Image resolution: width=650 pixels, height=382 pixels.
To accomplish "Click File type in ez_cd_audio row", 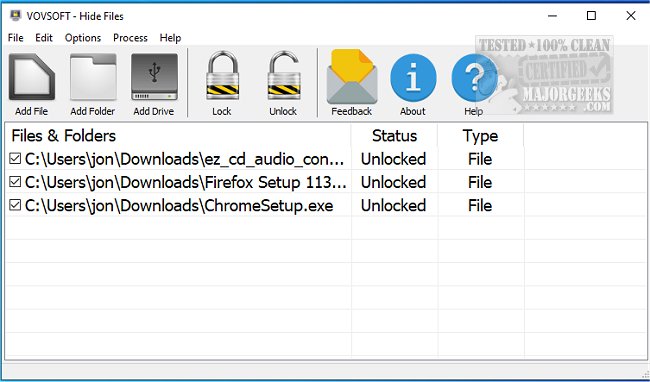I will click(x=480, y=159).
